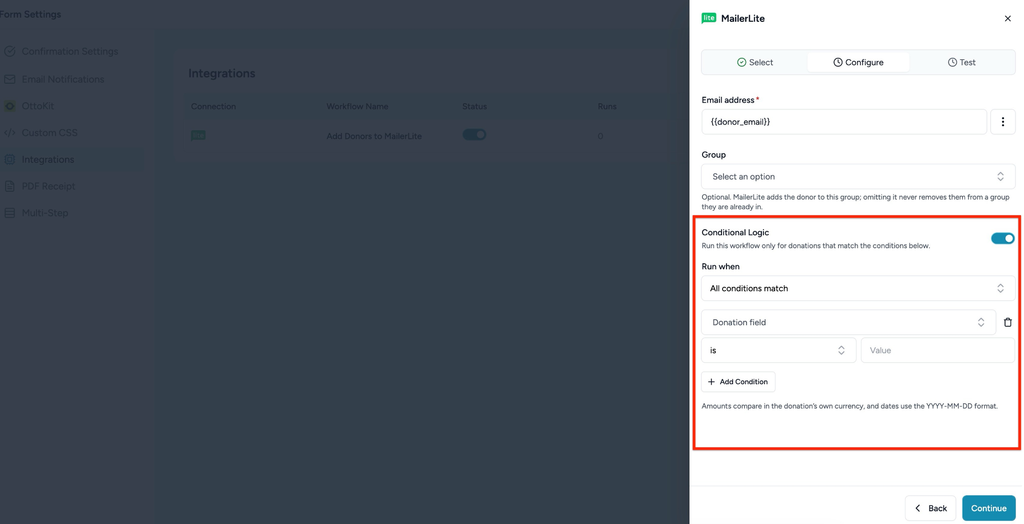Click the Status column header

[474, 106]
